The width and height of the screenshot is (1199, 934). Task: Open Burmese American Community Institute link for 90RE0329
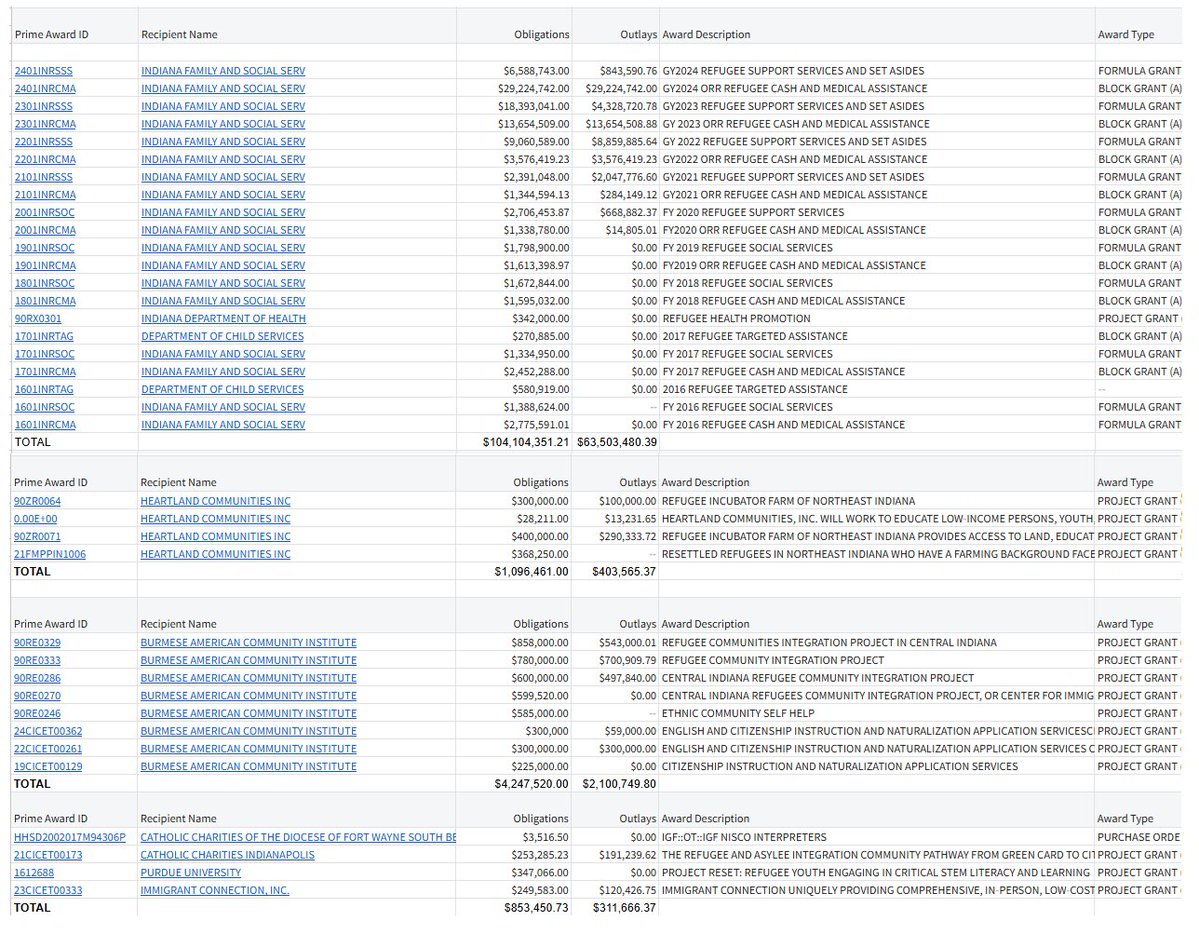pos(249,643)
